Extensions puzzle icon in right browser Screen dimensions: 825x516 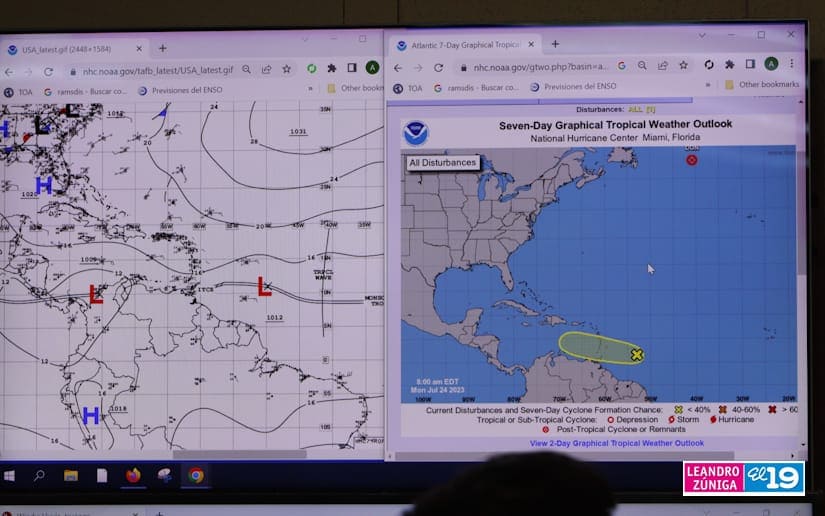[x=729, y=64]
